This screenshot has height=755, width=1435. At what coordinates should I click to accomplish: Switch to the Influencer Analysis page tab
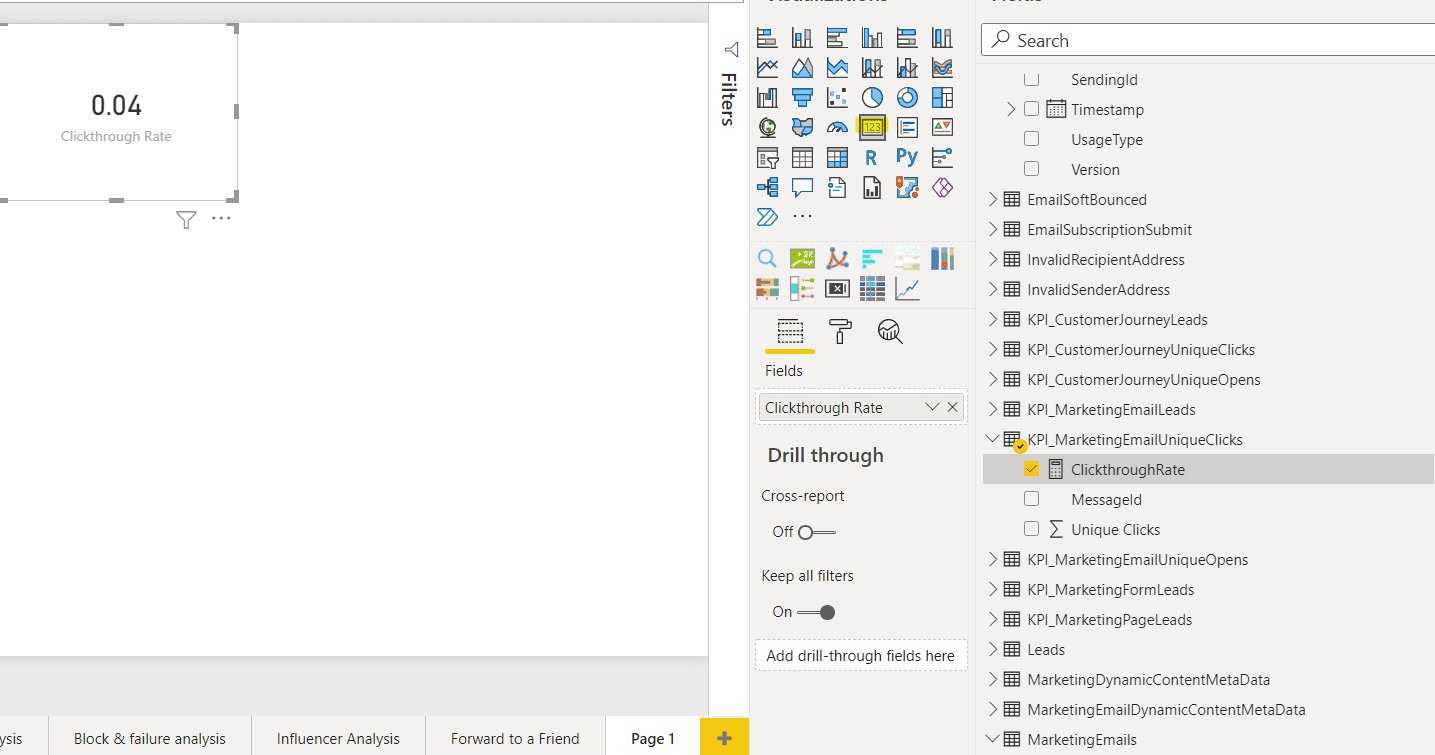coord(337,738)
